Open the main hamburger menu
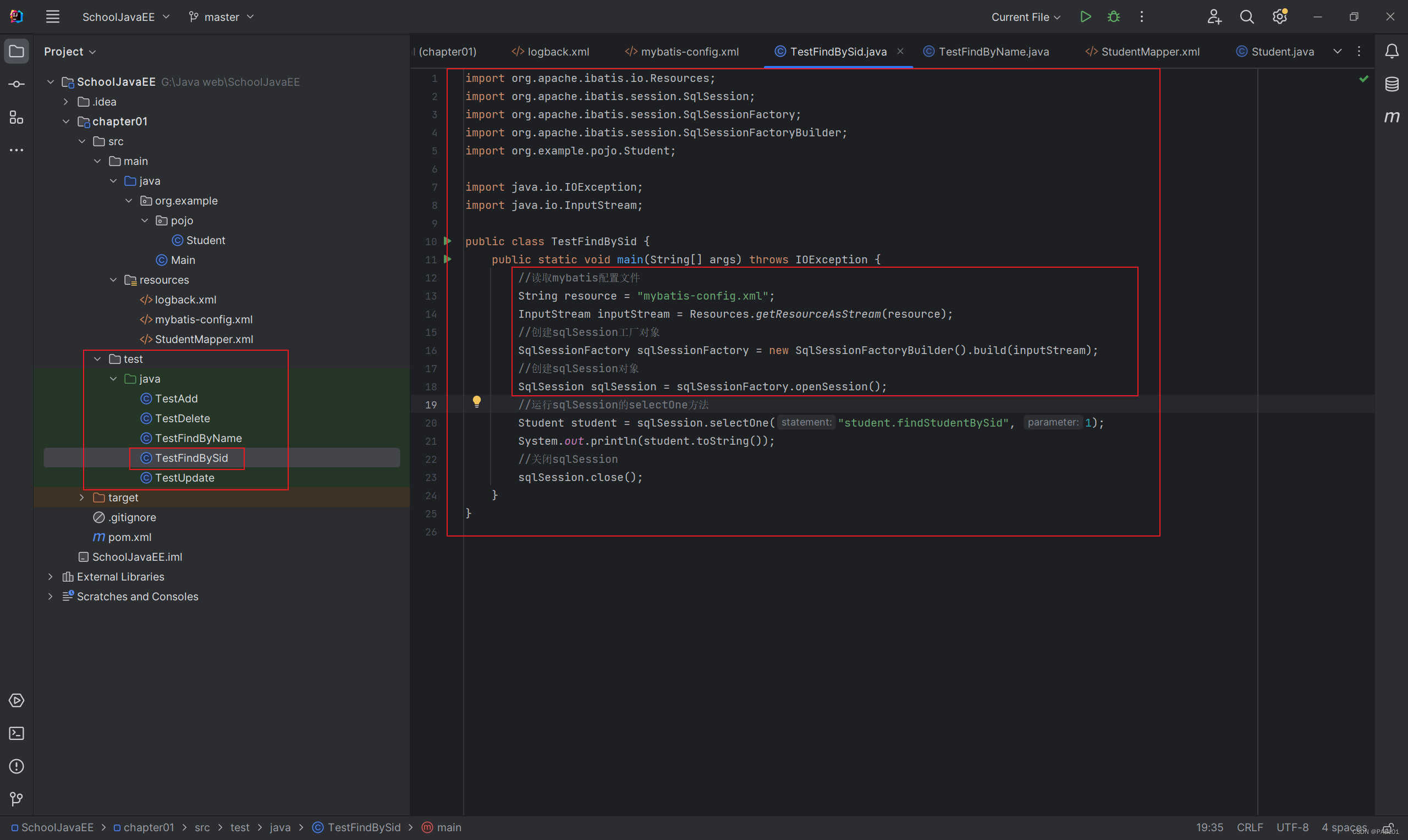 53,17
